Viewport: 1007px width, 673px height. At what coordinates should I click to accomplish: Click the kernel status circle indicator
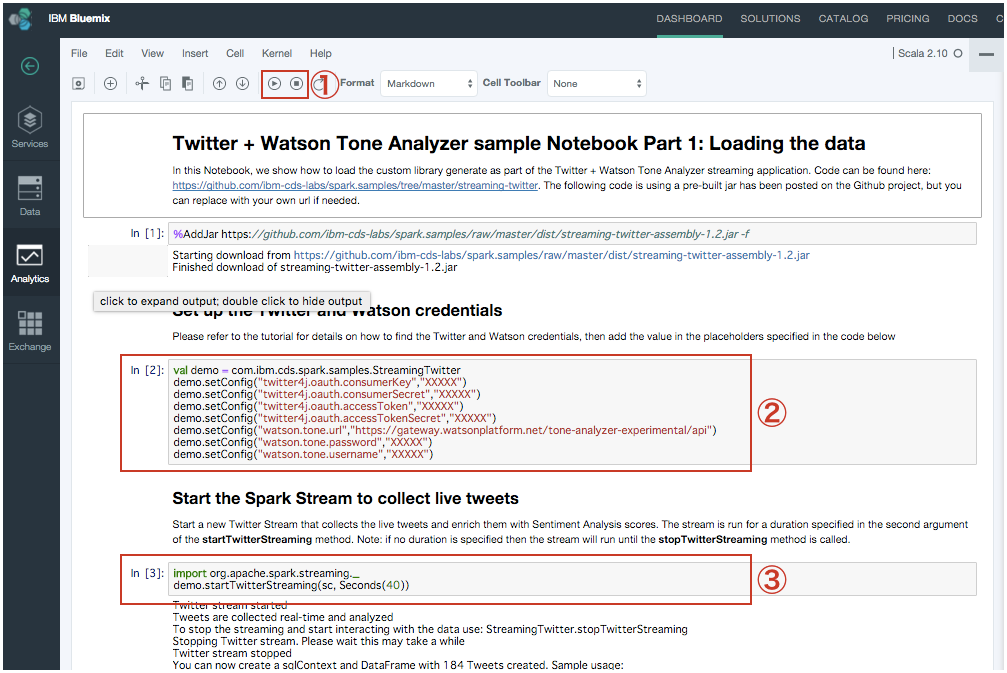[958, 53]
